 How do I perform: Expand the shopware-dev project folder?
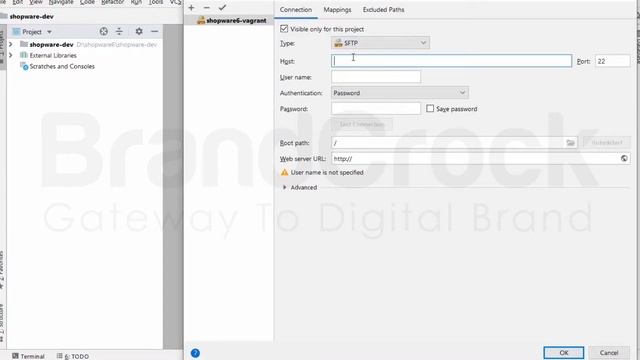[x=11, y=44]
